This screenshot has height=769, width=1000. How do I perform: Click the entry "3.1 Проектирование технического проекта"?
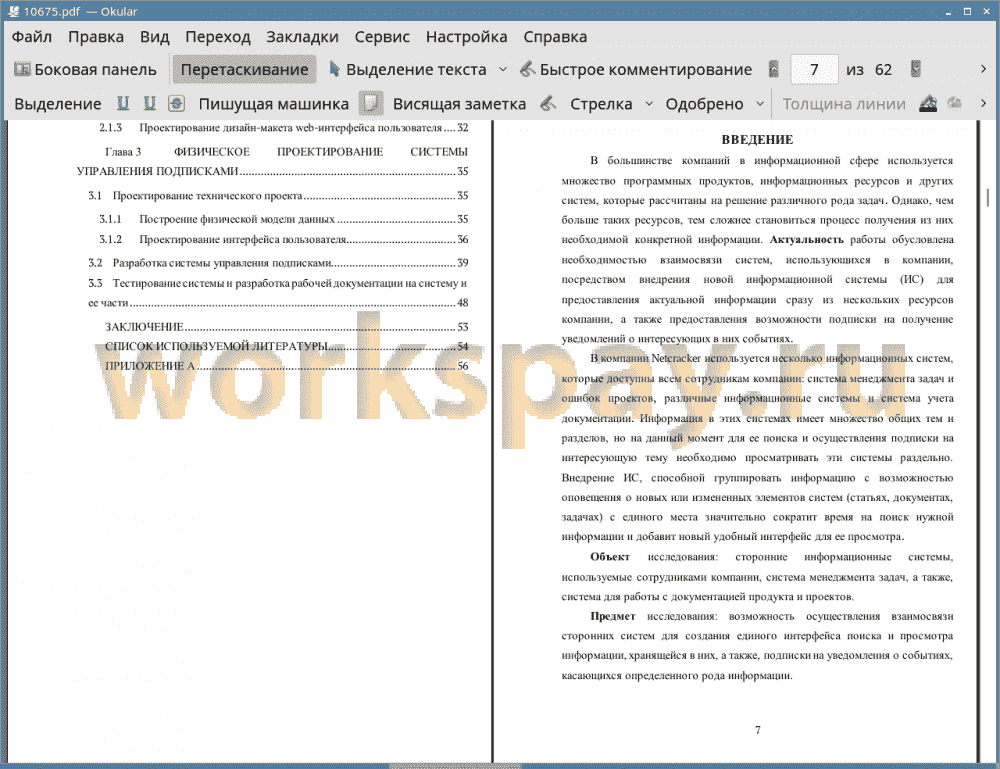(278, 195)
